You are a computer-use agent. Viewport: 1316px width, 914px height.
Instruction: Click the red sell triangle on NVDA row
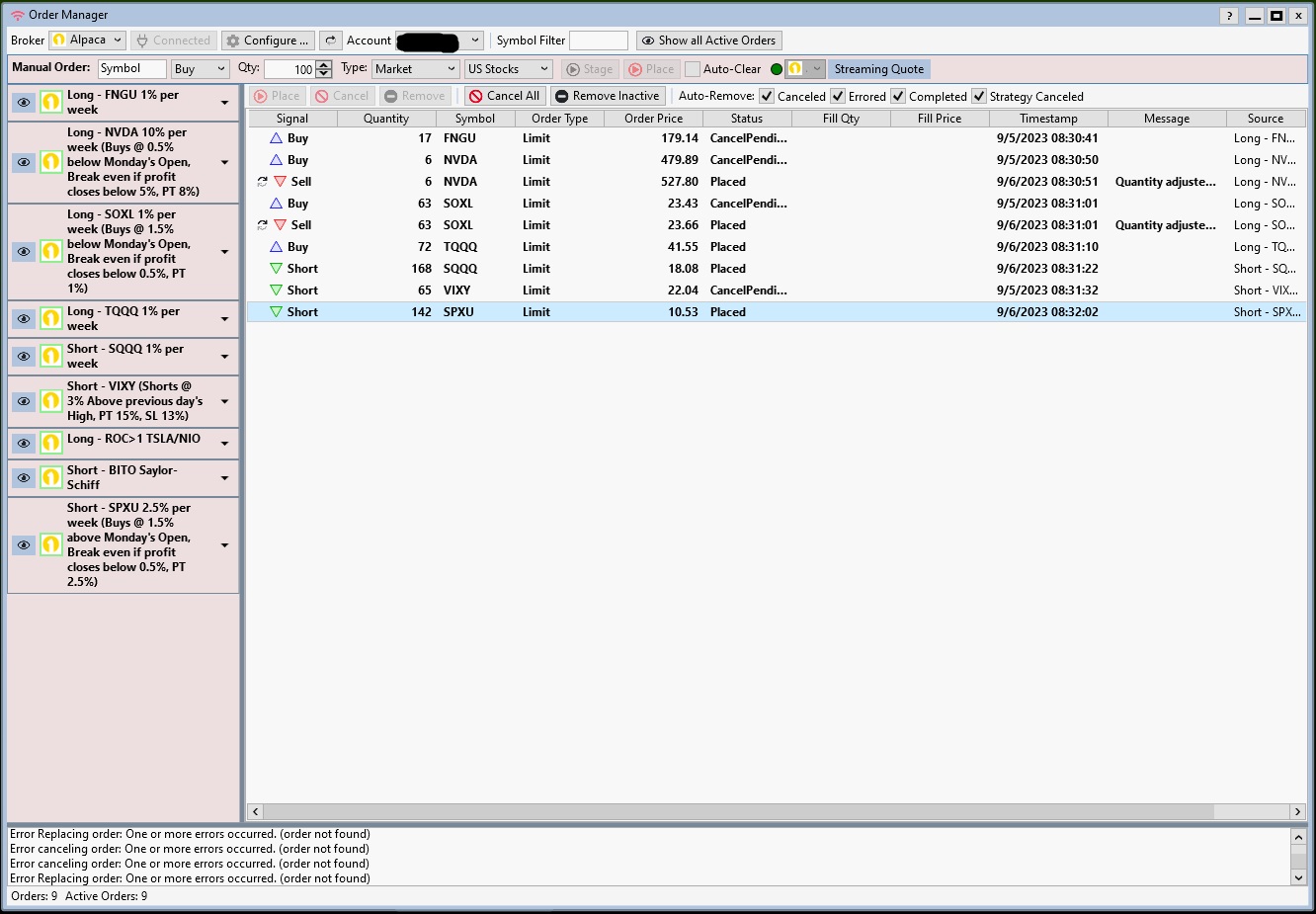281,182
